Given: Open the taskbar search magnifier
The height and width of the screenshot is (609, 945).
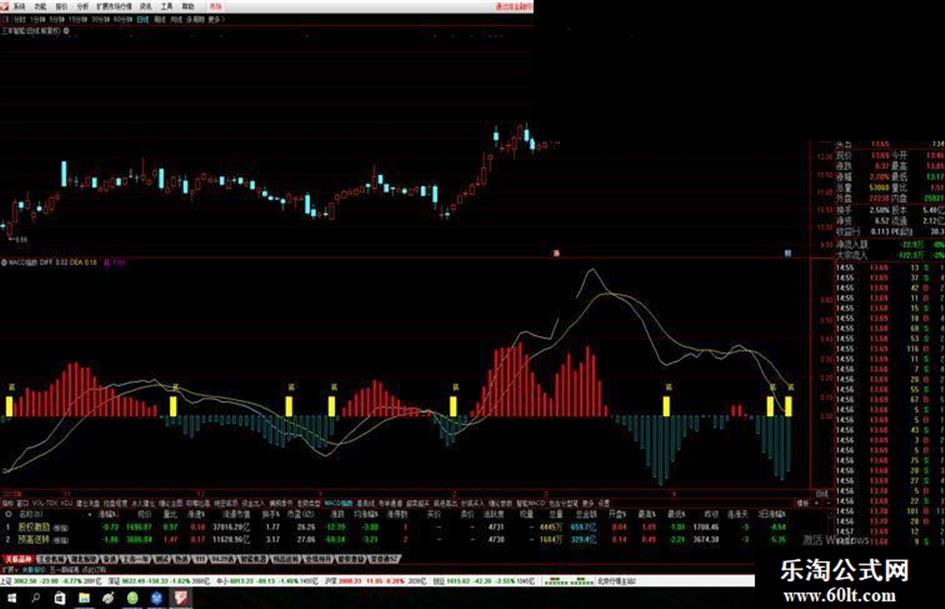Looking at the screenshot, I should (x=36, y=598).
